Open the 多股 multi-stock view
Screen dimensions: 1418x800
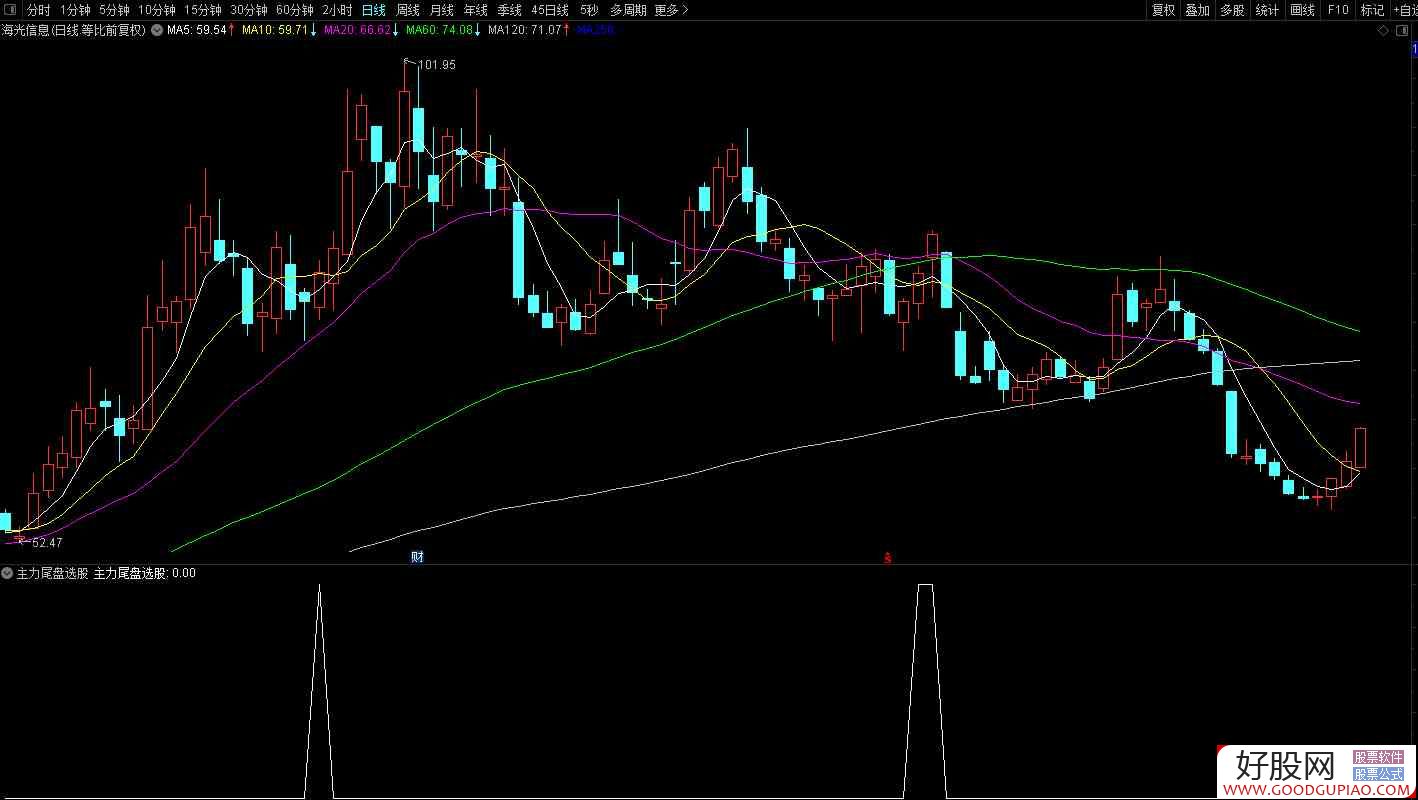(1232, 10)
